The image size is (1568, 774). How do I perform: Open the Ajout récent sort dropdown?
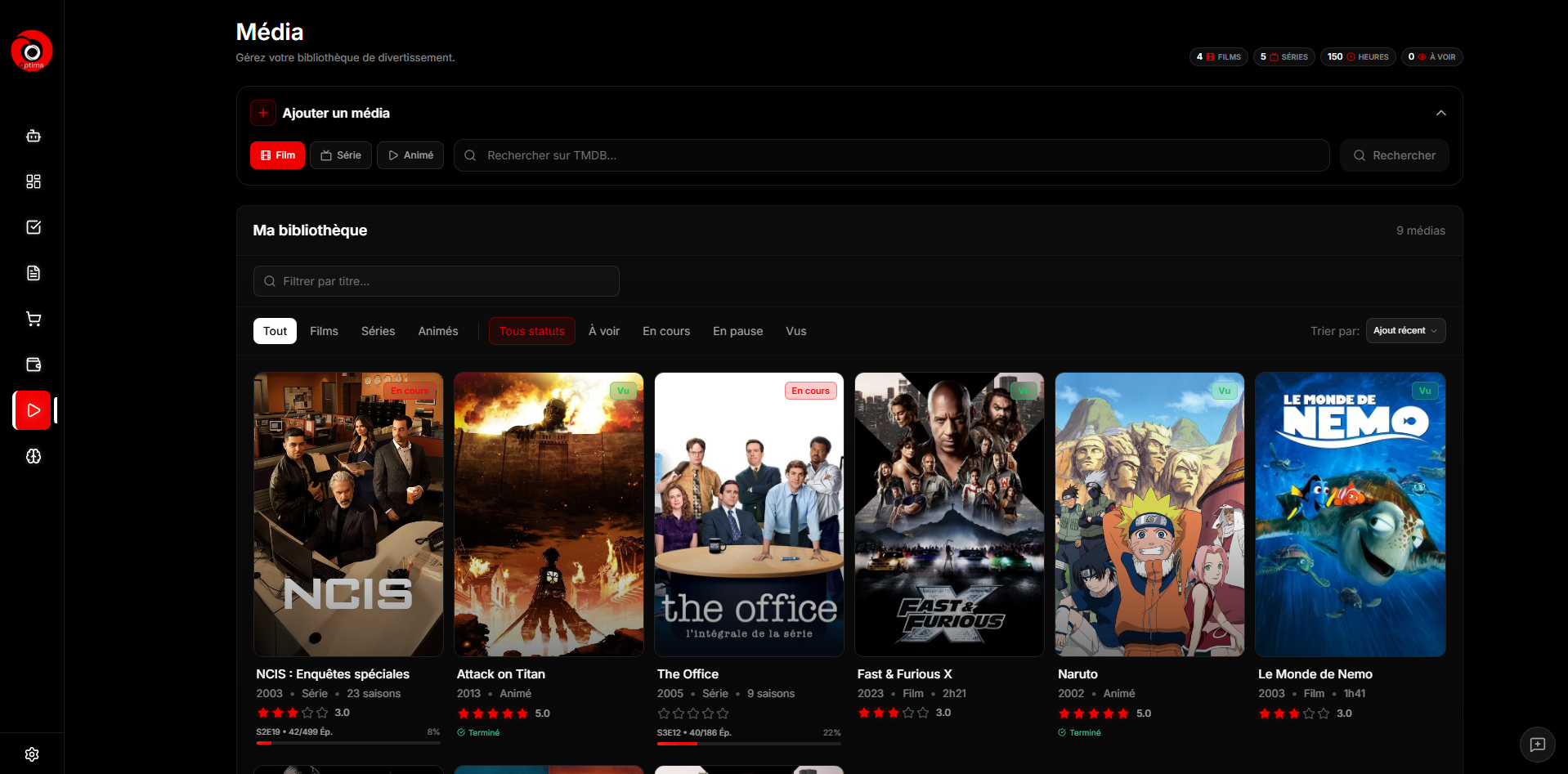pos(1405,331)
